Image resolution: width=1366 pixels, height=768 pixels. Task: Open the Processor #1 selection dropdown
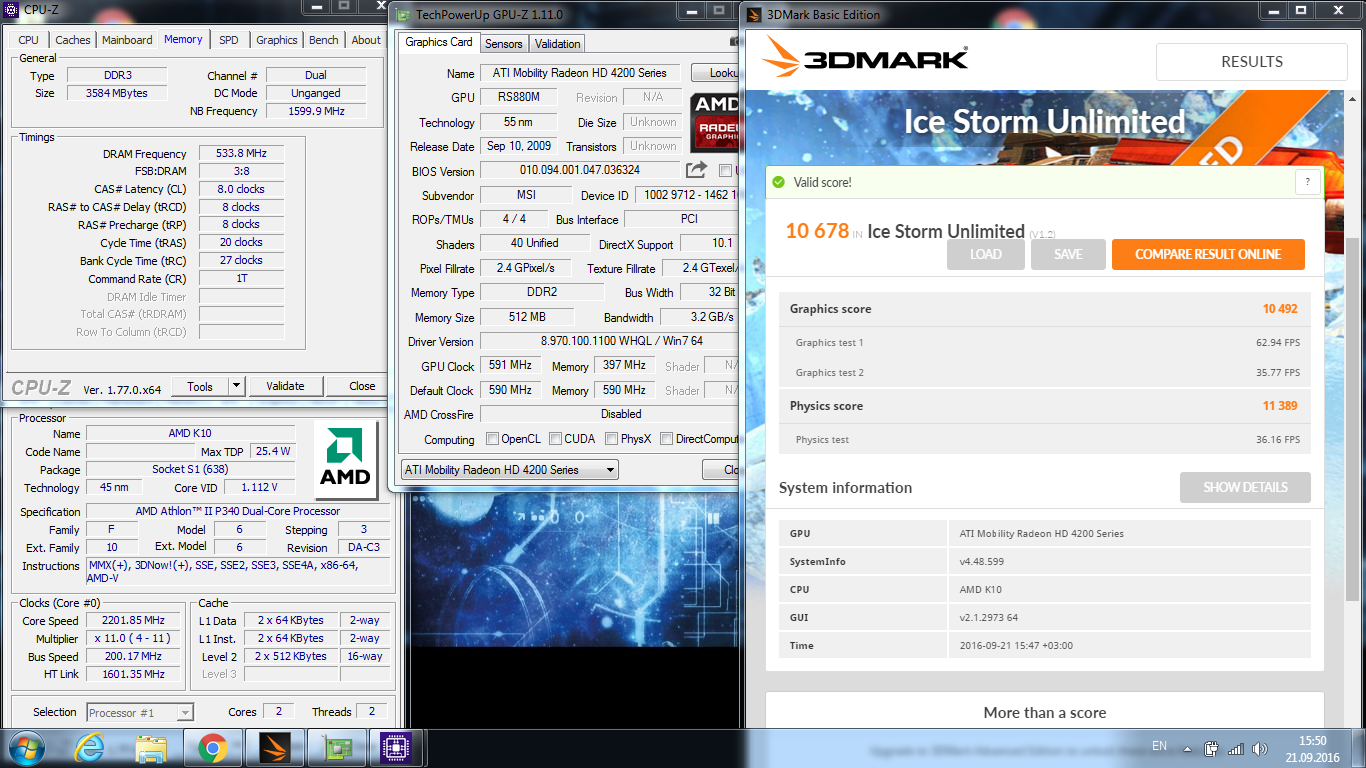pos(140,713)
